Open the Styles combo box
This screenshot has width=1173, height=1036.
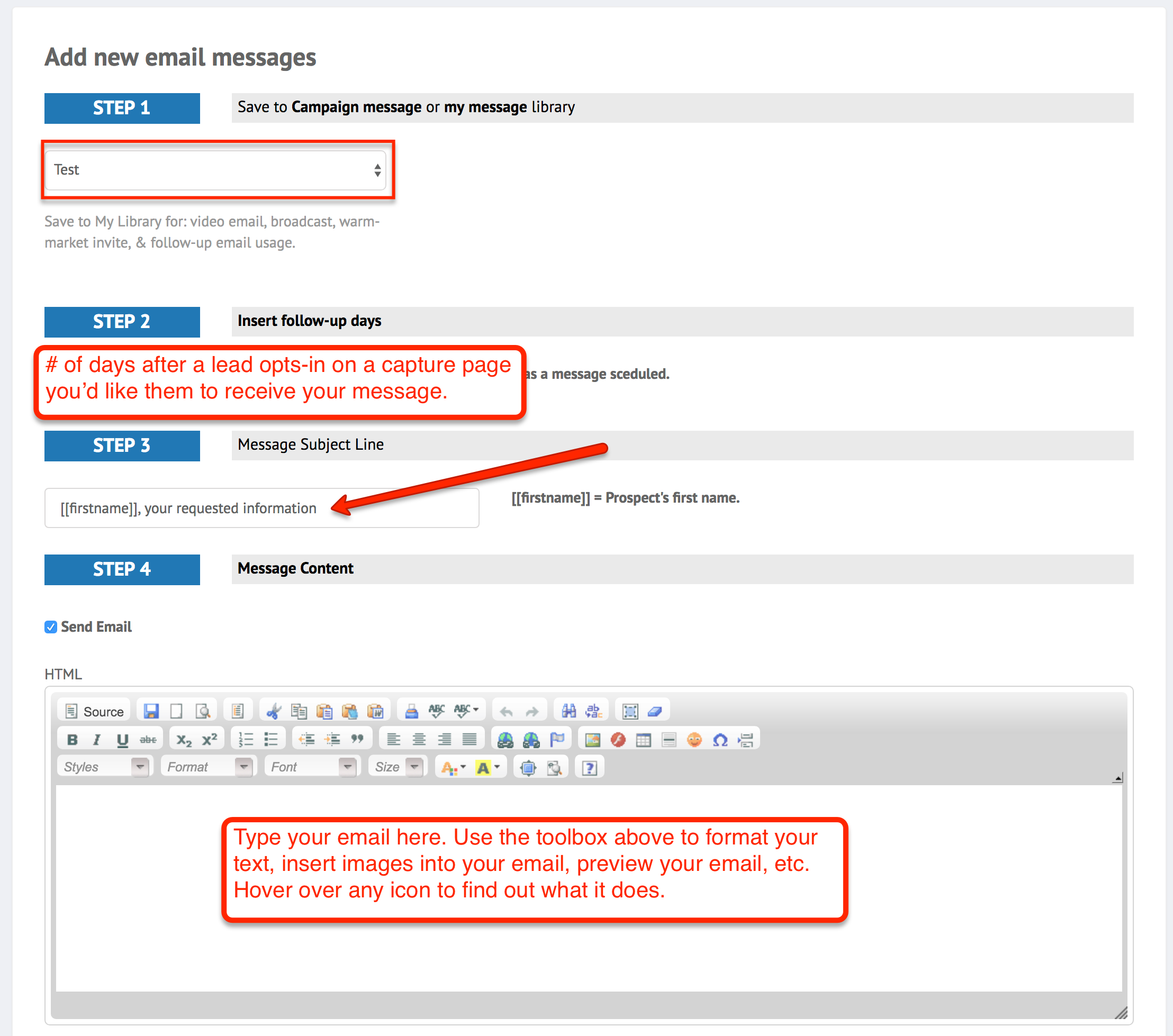click(105, 767)
